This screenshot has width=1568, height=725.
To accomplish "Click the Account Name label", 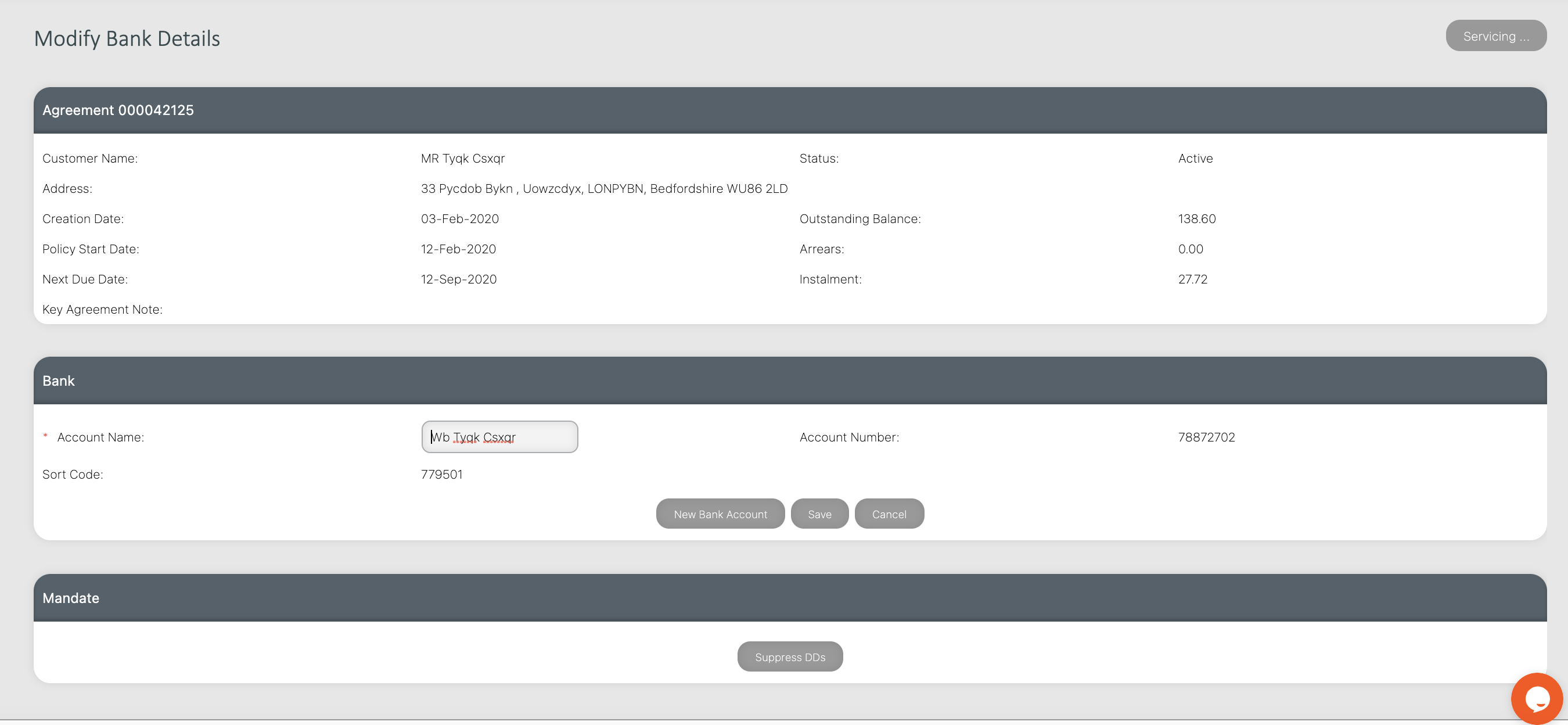I will (100, 437).
